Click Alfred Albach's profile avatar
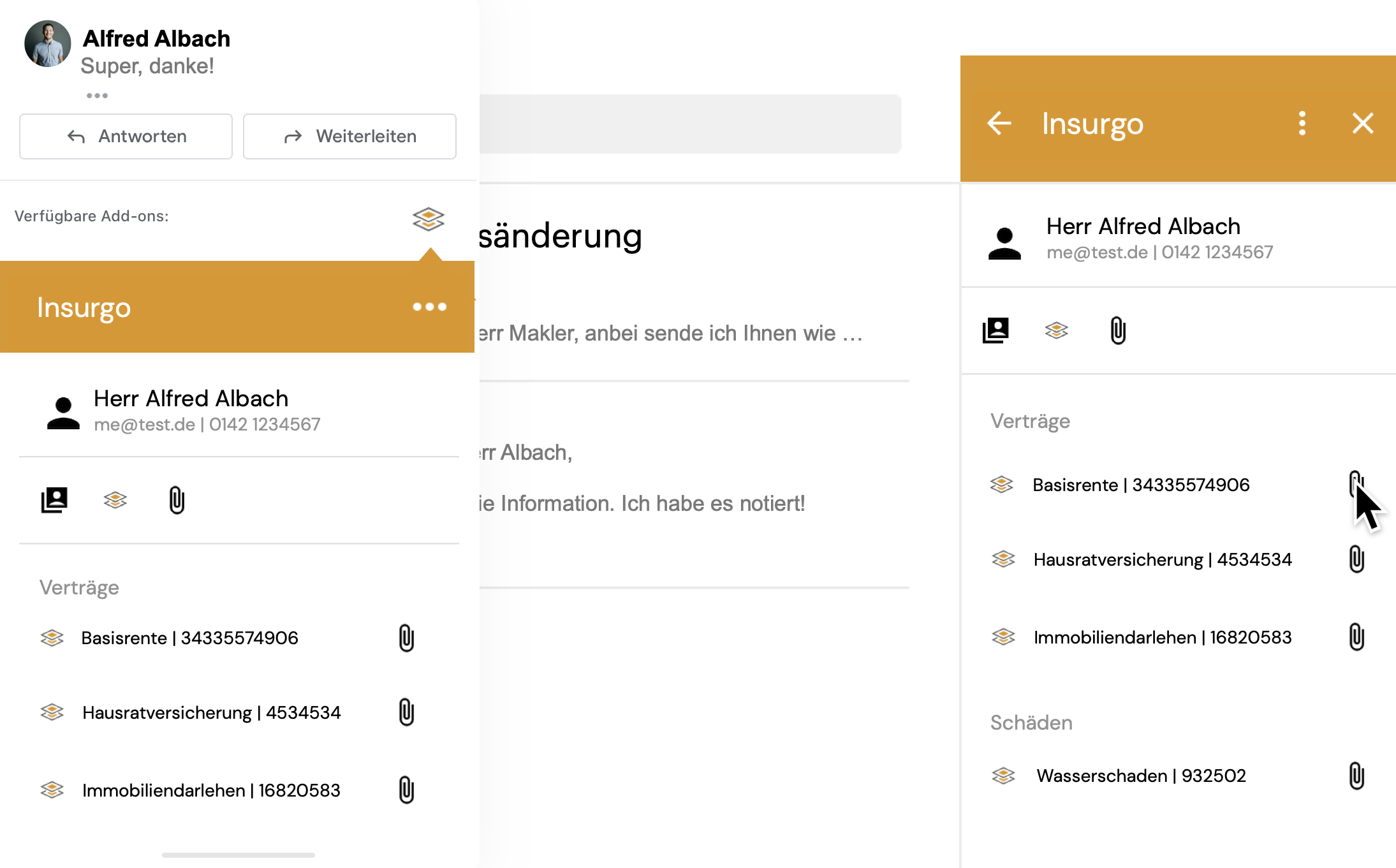The height and width of the screenshot is (868, 1396). point(48,43)
